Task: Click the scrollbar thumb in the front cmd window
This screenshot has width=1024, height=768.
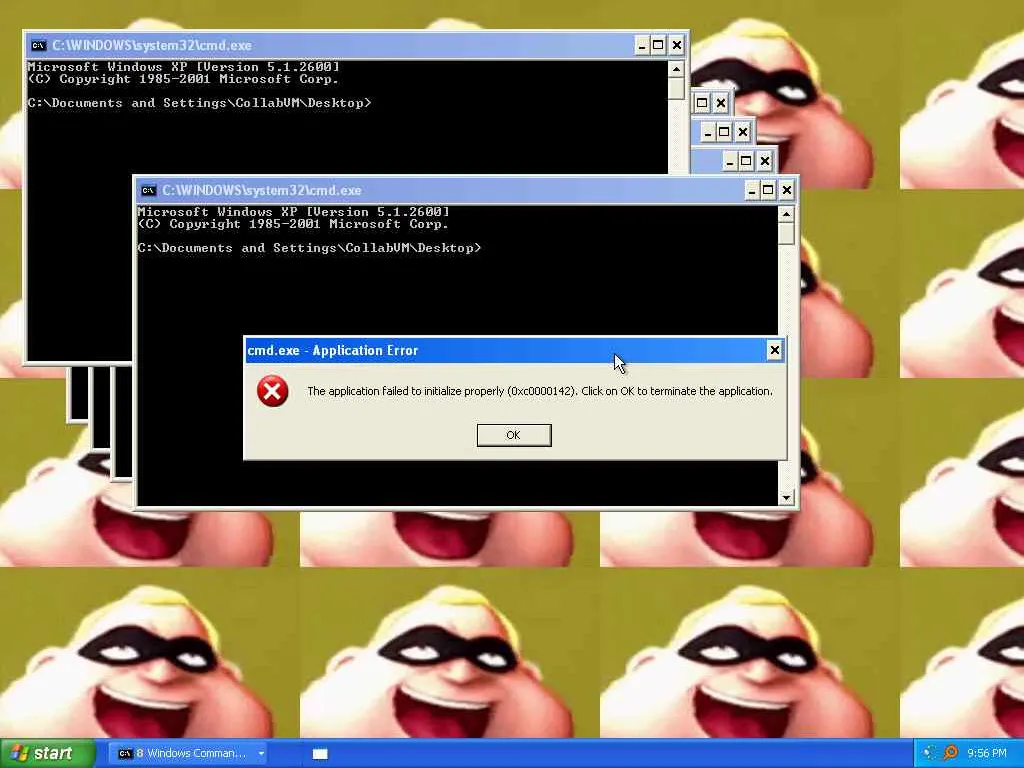Action: (x=786, y=234)
